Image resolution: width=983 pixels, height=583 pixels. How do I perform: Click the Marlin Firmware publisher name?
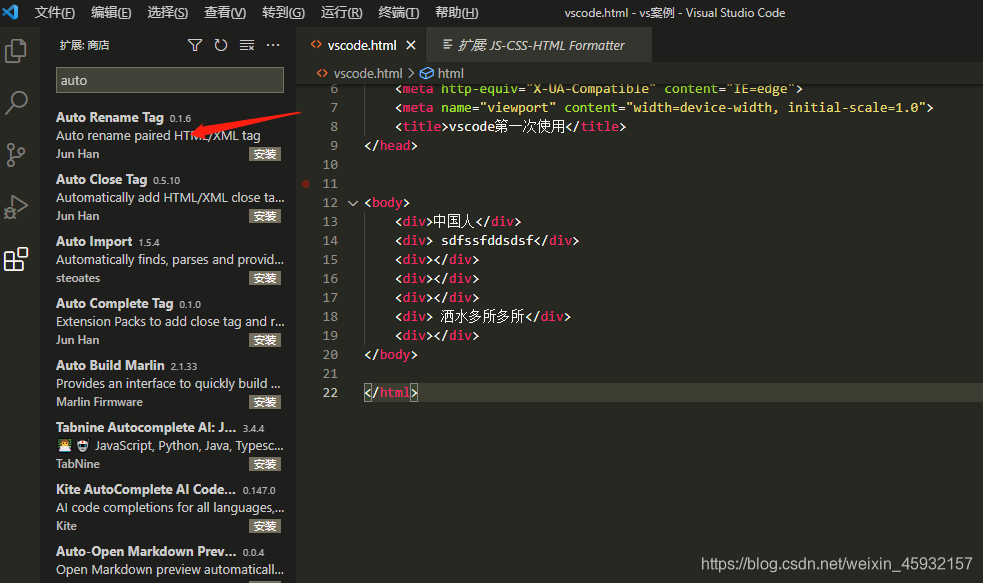coord(99,402)
